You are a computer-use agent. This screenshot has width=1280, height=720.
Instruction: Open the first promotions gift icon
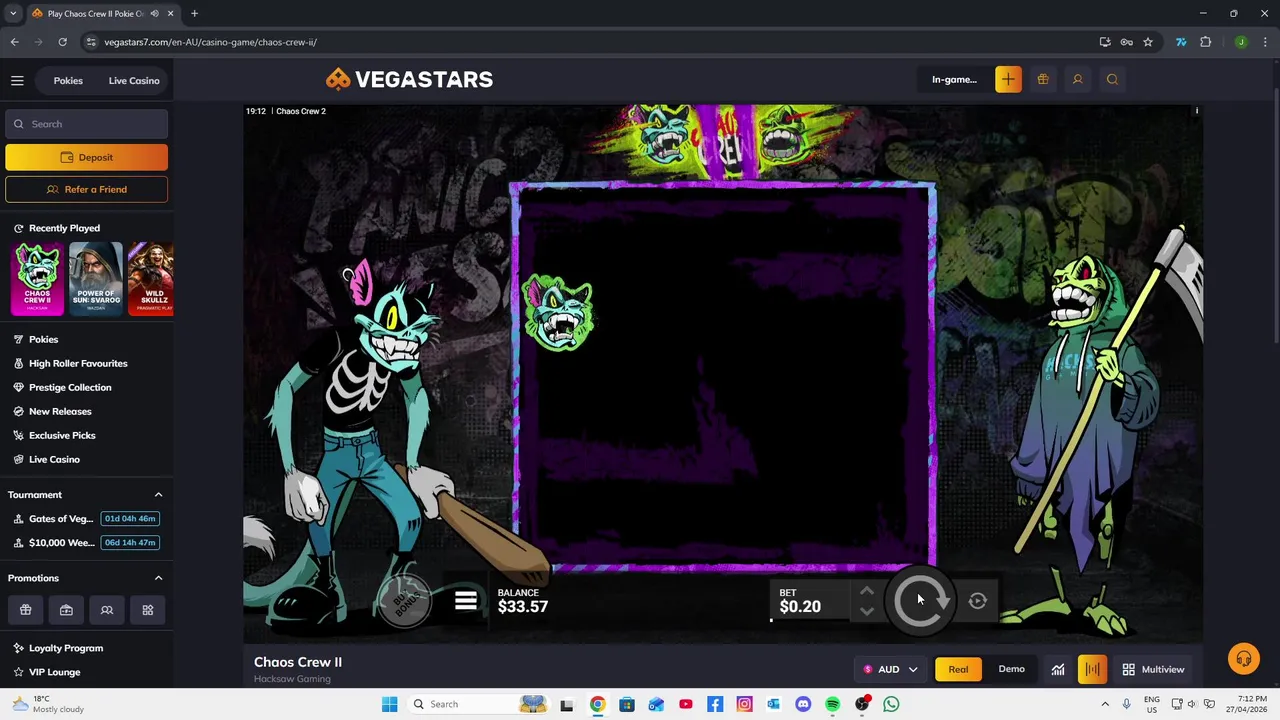pyautogui.click(x=26, y=610)
